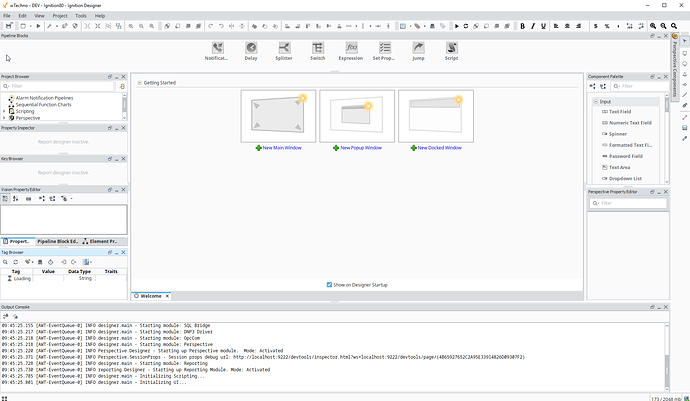Select Numeric Text Field component

click(627, 123)
